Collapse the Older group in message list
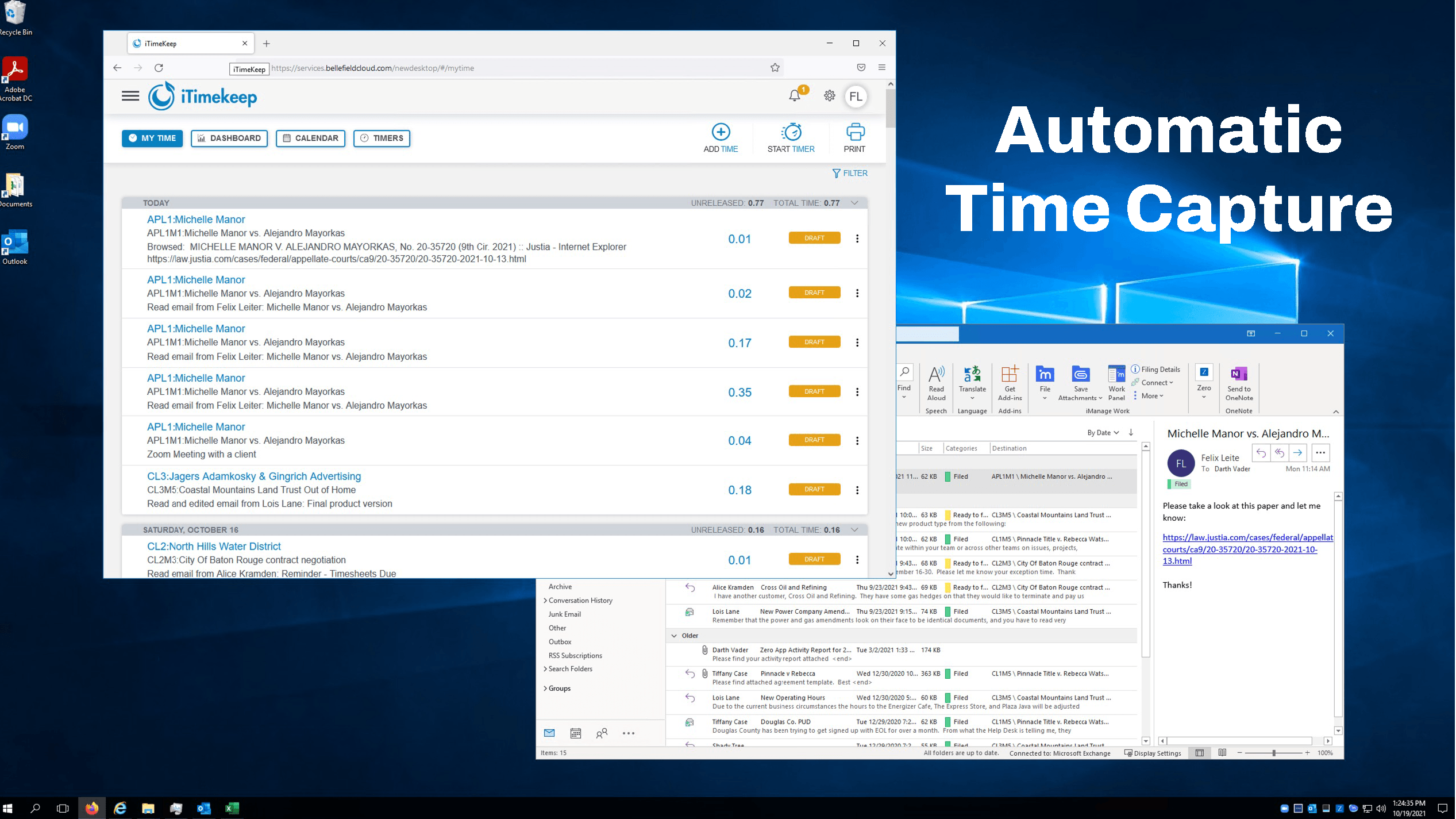1456x819 pixels. pos(674,636)
